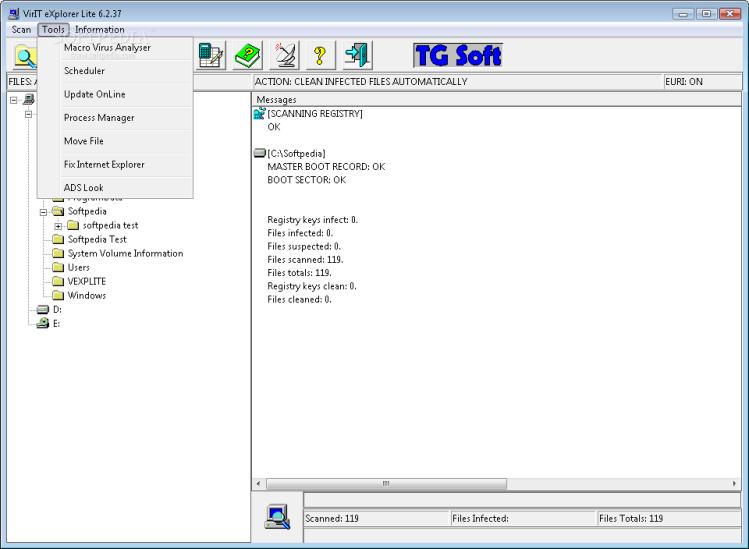
Task: Open the green help book icon
Action: click(x=247, y=55)
